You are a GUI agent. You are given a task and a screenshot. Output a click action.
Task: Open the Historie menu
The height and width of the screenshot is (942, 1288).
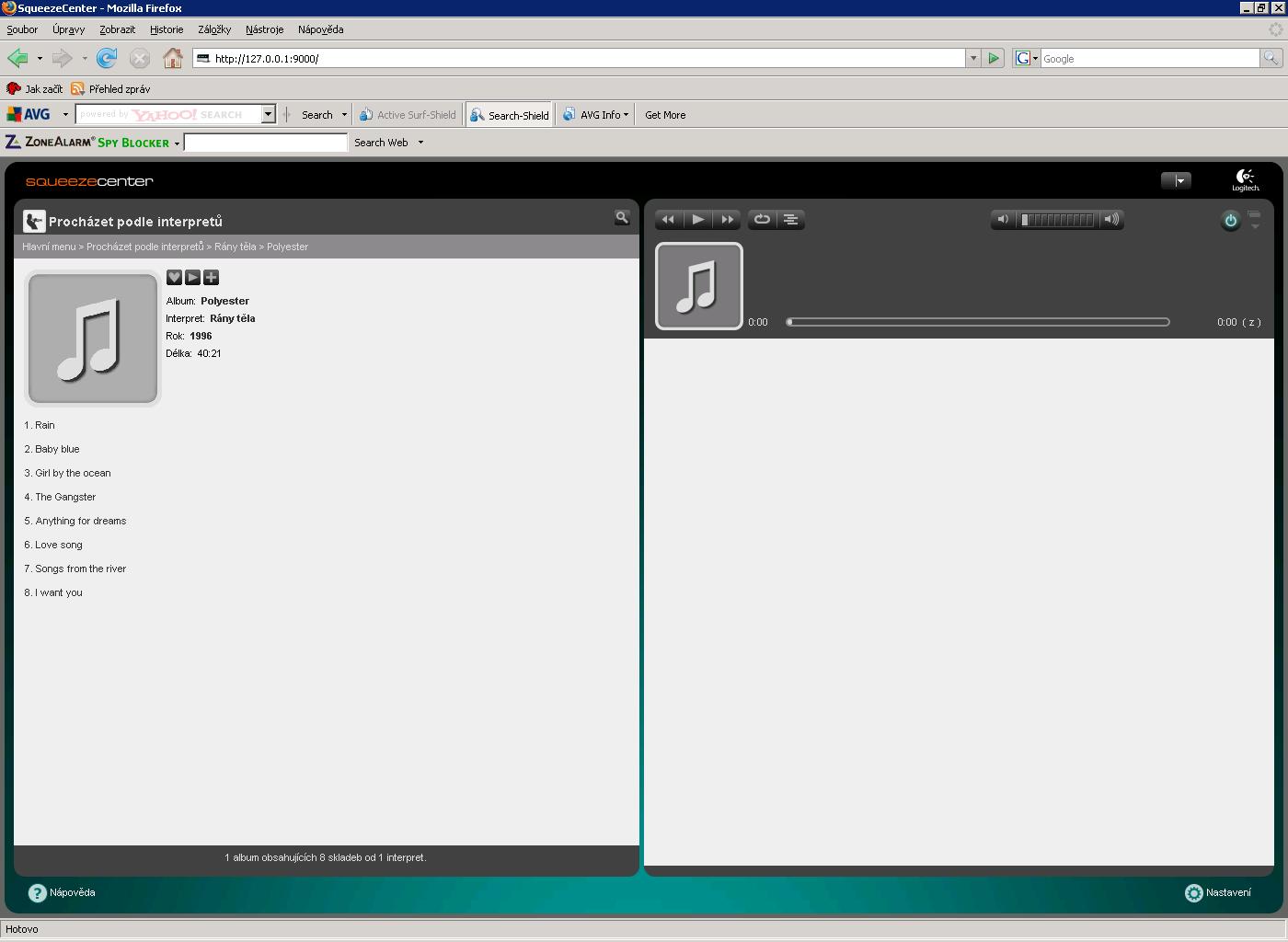[167, 29]
